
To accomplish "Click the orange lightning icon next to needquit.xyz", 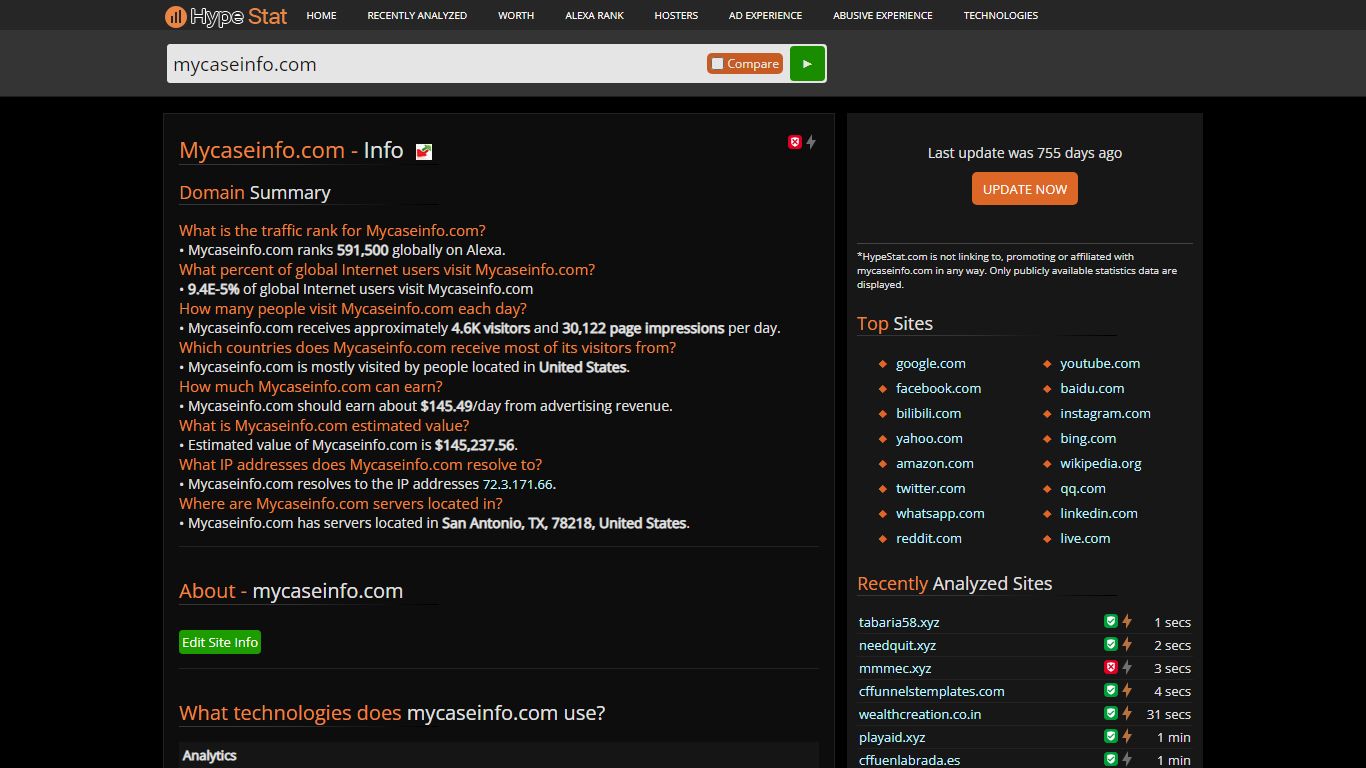I will (x=1127, y=644).
